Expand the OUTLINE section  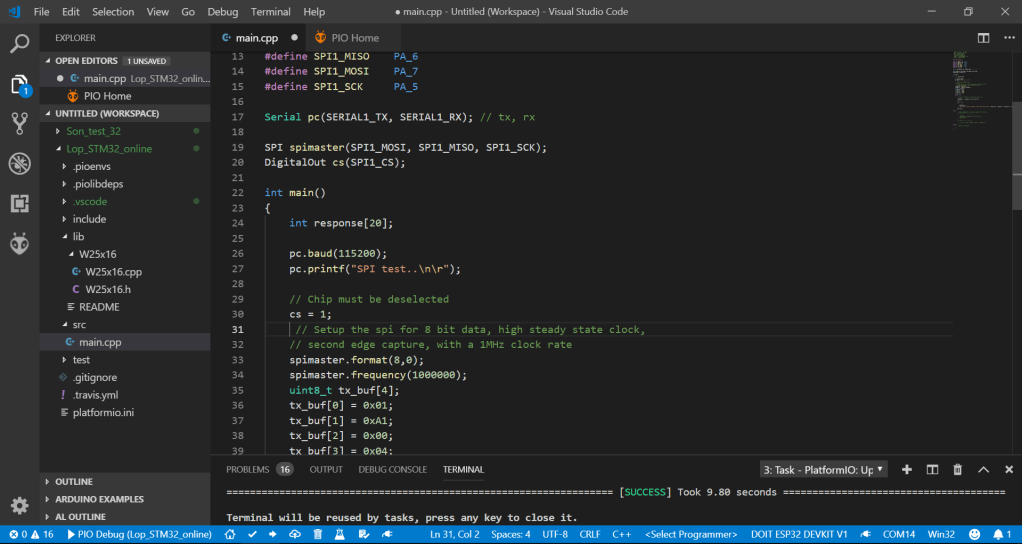click(x=74, y=481)
